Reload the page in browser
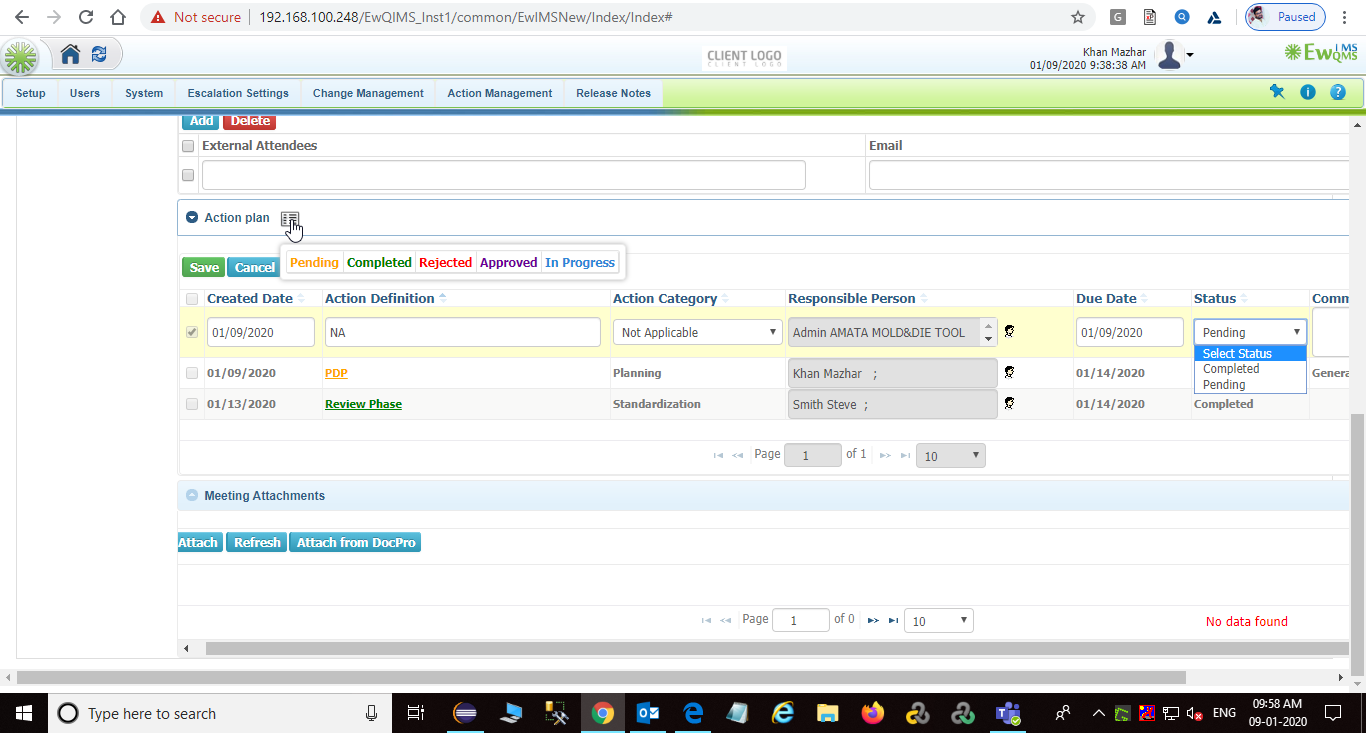The image size is (1366, 733). click(x=86, y=17)
